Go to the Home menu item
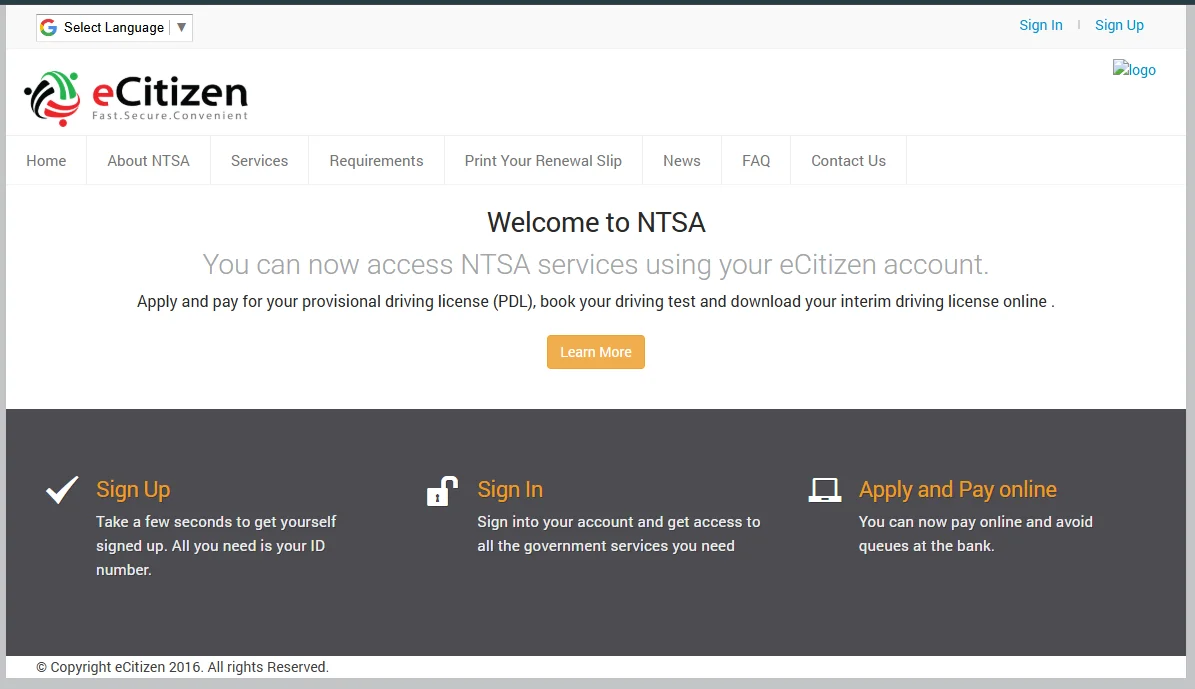Viewport: 1195px width, 689px height. (46, 161)
